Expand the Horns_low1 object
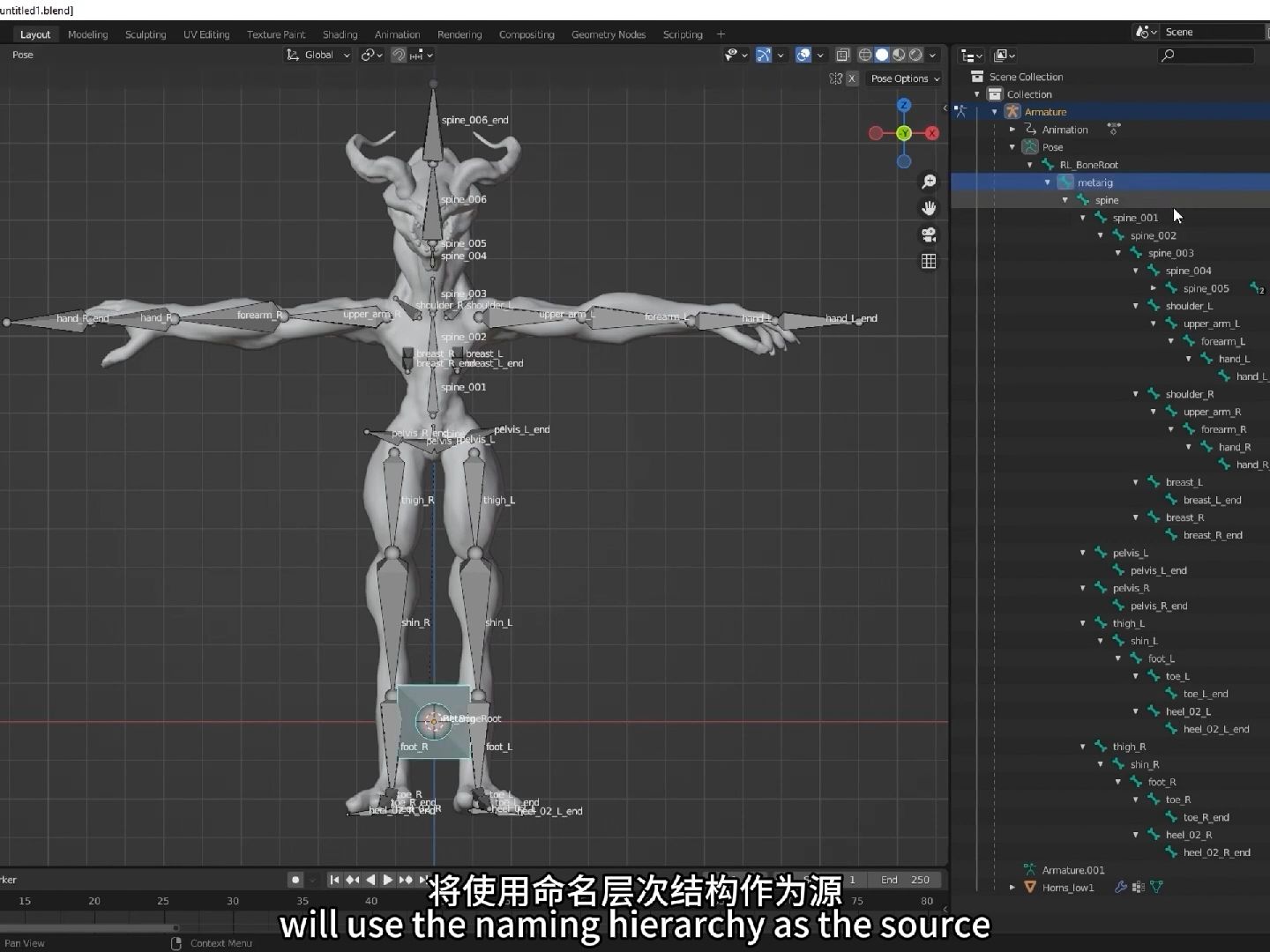Image resolution: width=1270 pixels, height=952 pixels. 1012,887
